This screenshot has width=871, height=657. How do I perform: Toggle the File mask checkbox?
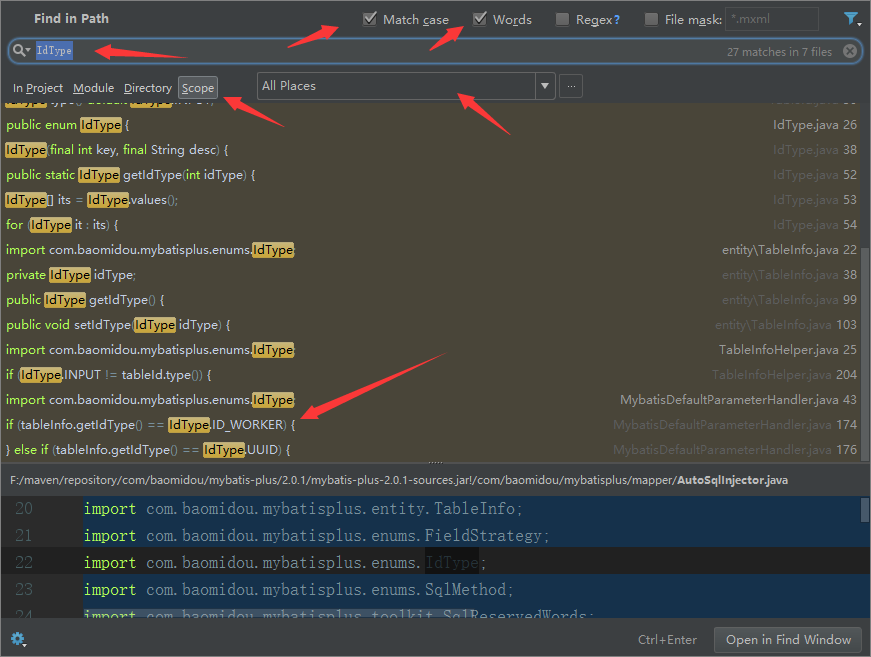[x=649, y=18]
